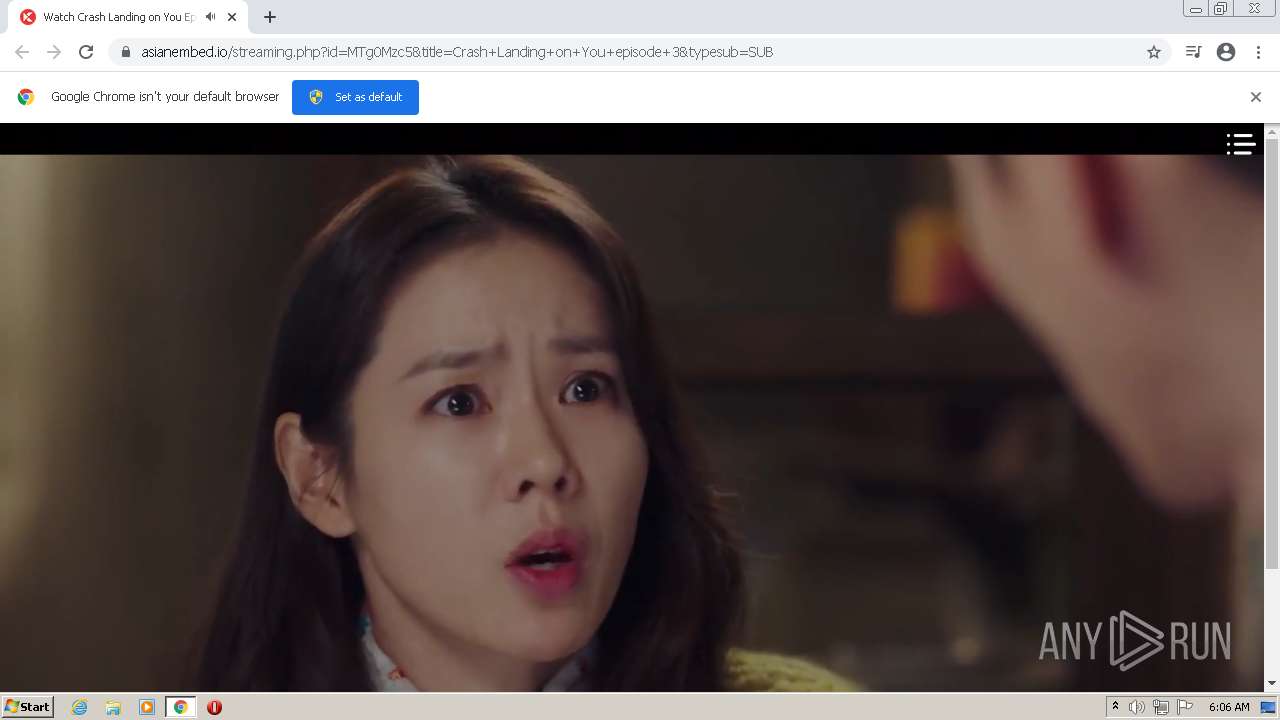Screen dimensions: 1280x720
Task: Open a new browser tab
Action: 270,17
